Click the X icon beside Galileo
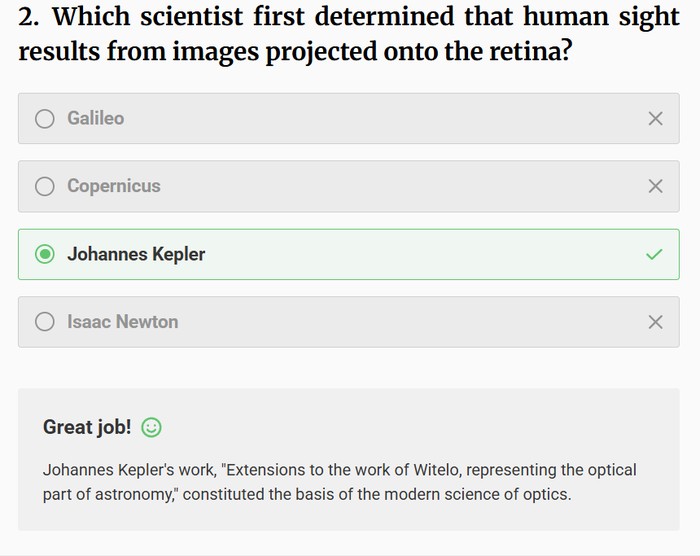This screenshot has height=556, width=700. tap(655, 119)
